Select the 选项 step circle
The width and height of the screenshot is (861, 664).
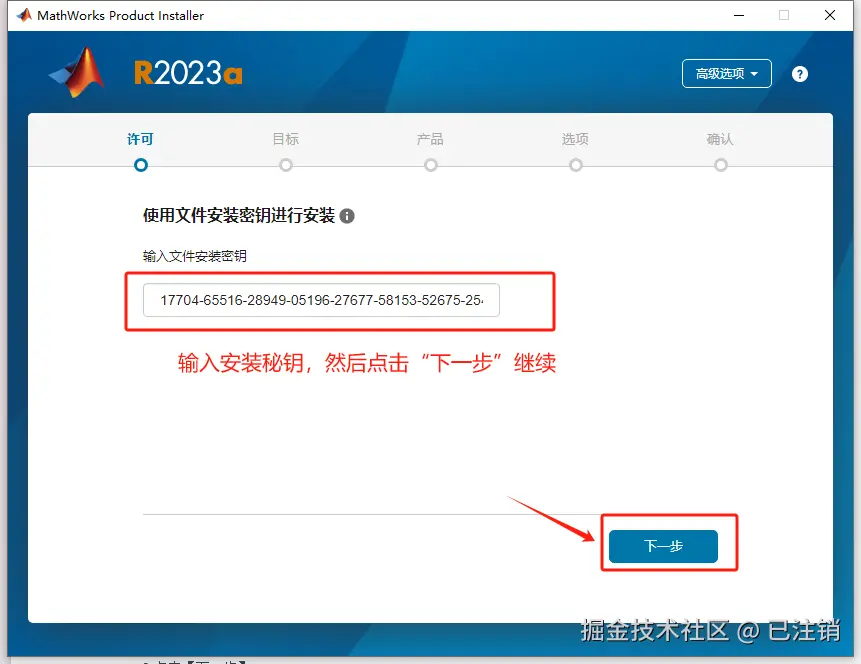tap(575, 165)
